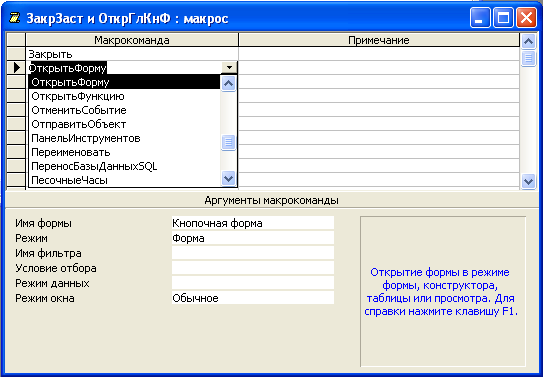The height and width of the screenshot is (377, 543).
Task: Click the macro grid scrollbar thumb
Action: (528, 58)
